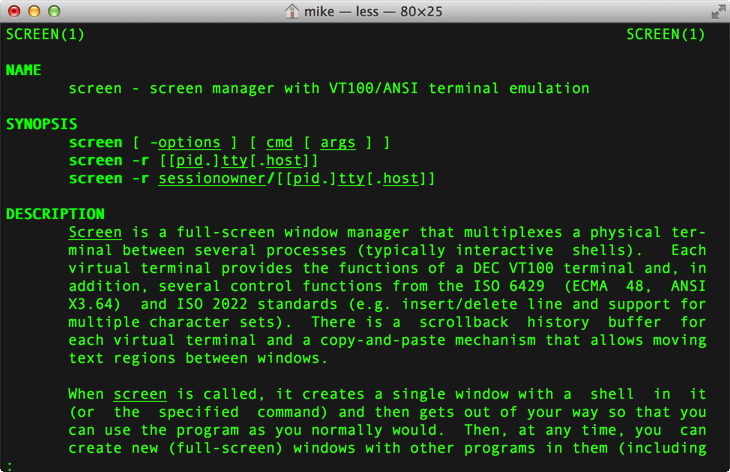The width and height of the screenshot is (730, 472).
Task: Click the word 'insert/delete' in description
Action: (x=460, y=304)
